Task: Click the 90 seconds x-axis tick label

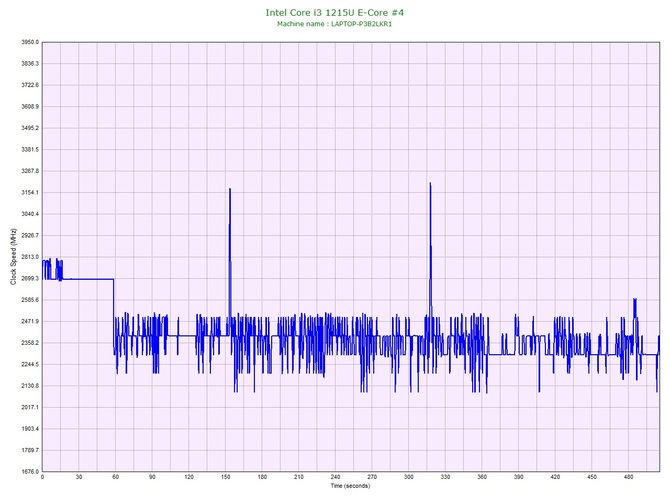Action: (x=152, y=477)
